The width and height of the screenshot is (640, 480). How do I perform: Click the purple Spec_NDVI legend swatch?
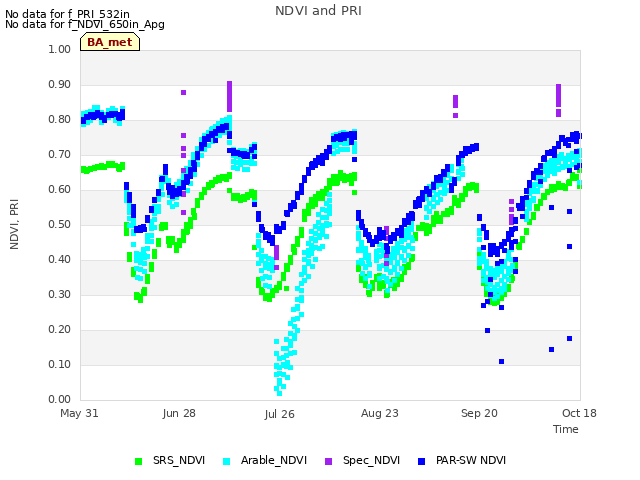pyautogui.click(x=329, y=461)
